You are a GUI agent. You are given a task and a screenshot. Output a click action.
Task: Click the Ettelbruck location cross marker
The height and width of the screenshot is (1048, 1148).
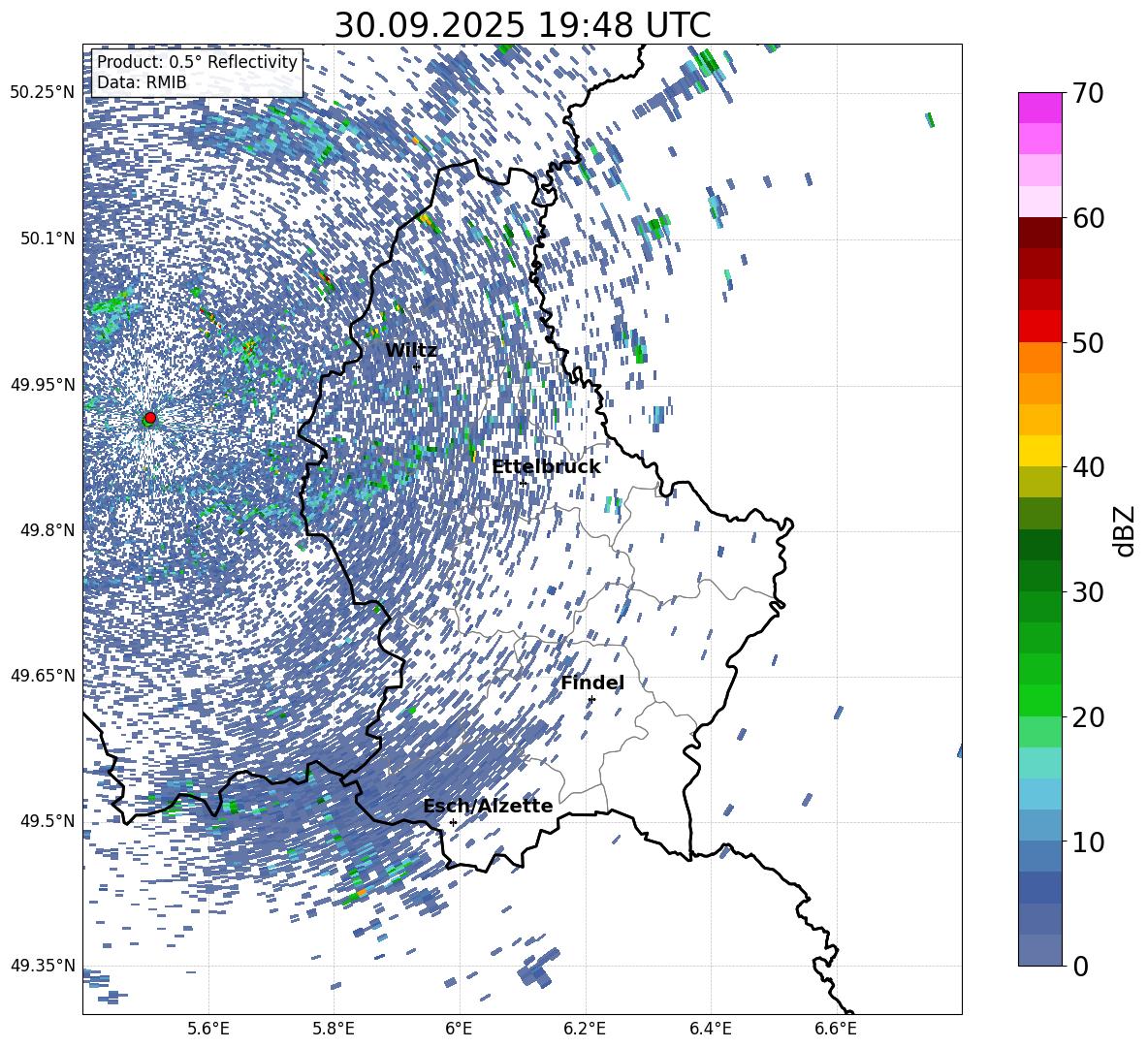click(x=524, y=483)
